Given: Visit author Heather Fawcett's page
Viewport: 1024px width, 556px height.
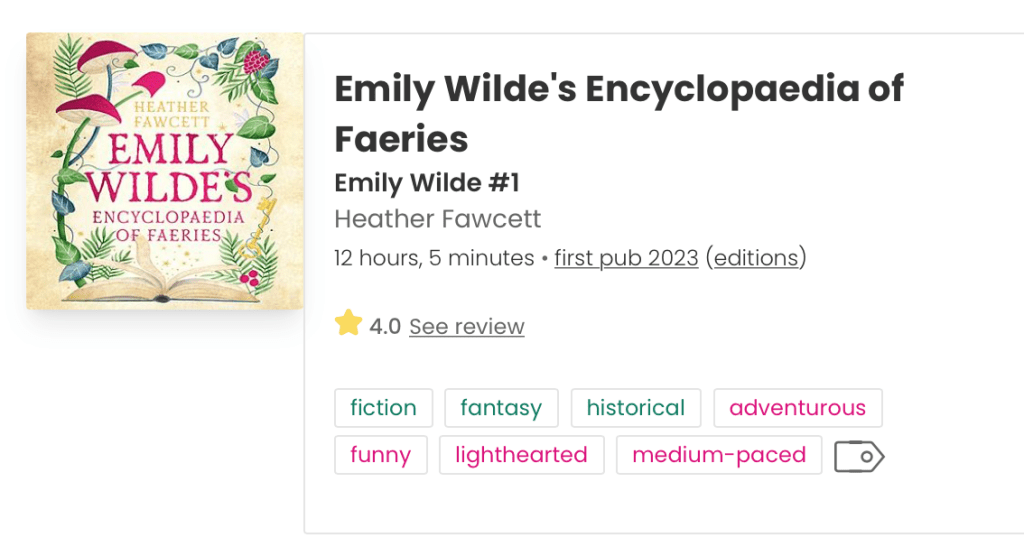Looking at the screenshot, I should pos(437,219).
